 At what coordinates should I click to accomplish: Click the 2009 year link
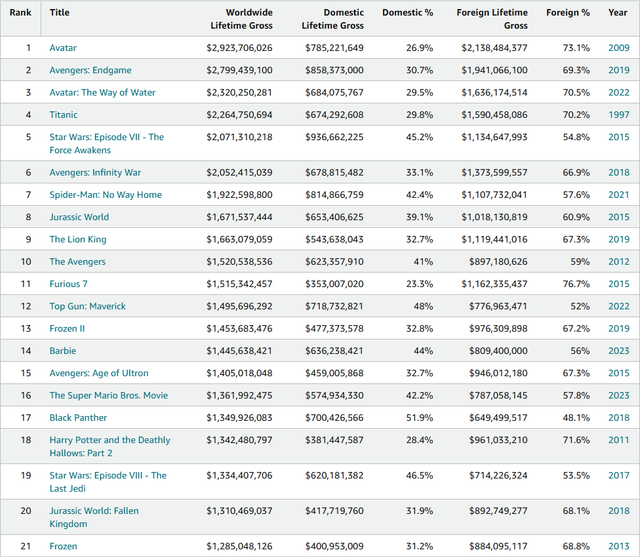(618, 47)
